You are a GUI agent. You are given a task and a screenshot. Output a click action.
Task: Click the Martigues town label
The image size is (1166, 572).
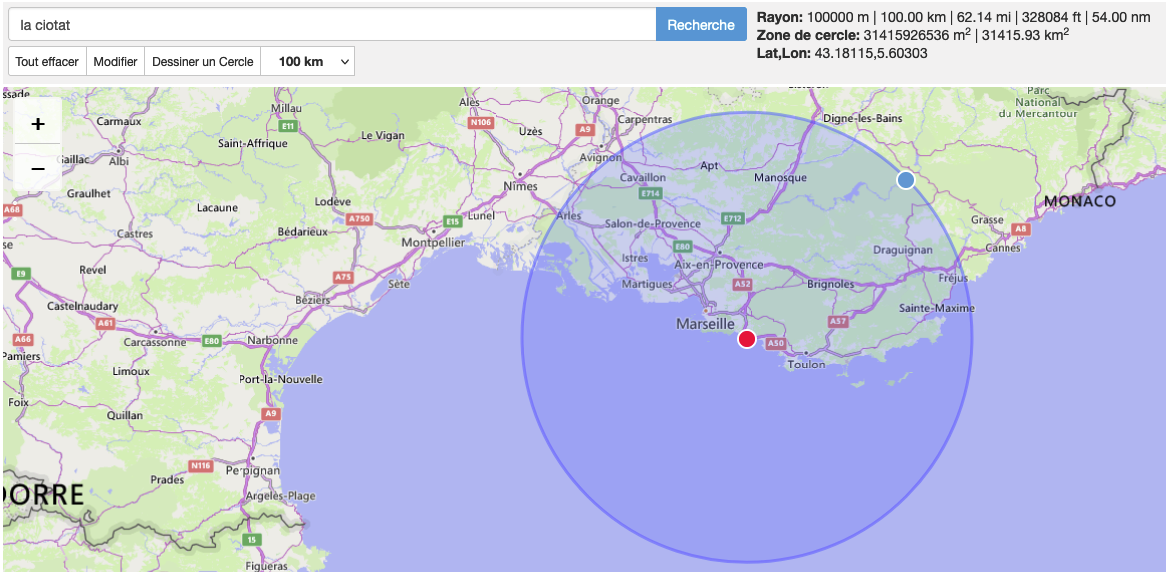click(647, 284)
